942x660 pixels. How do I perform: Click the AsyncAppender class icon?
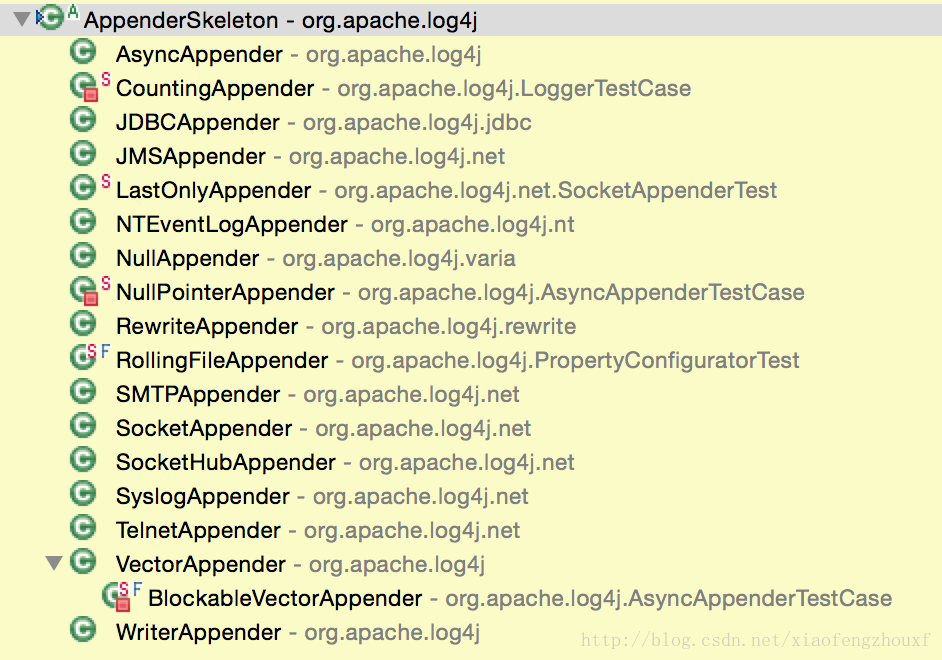pos(83,54)
